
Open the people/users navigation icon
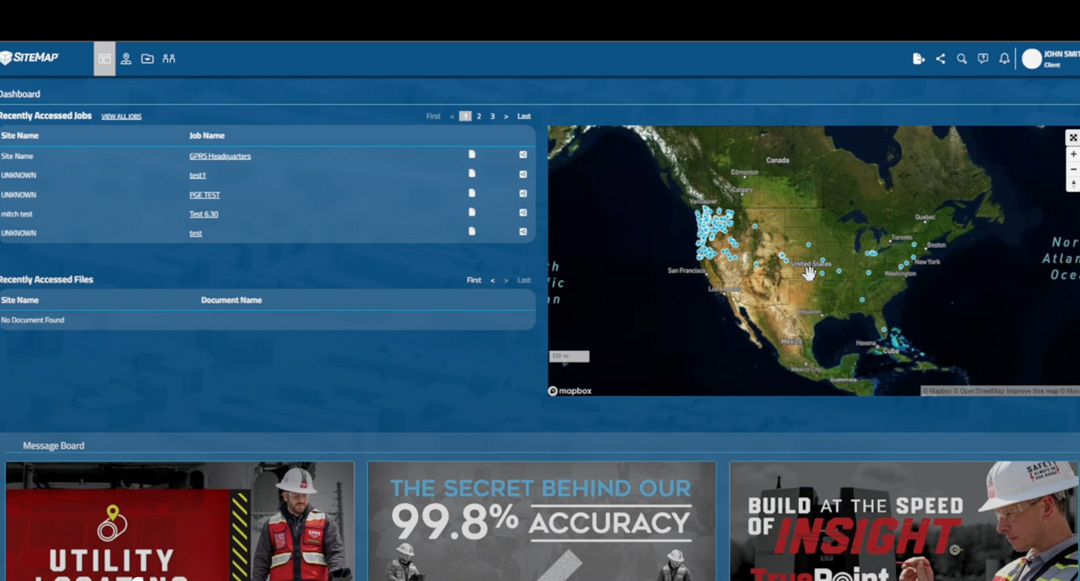(169, 59)
